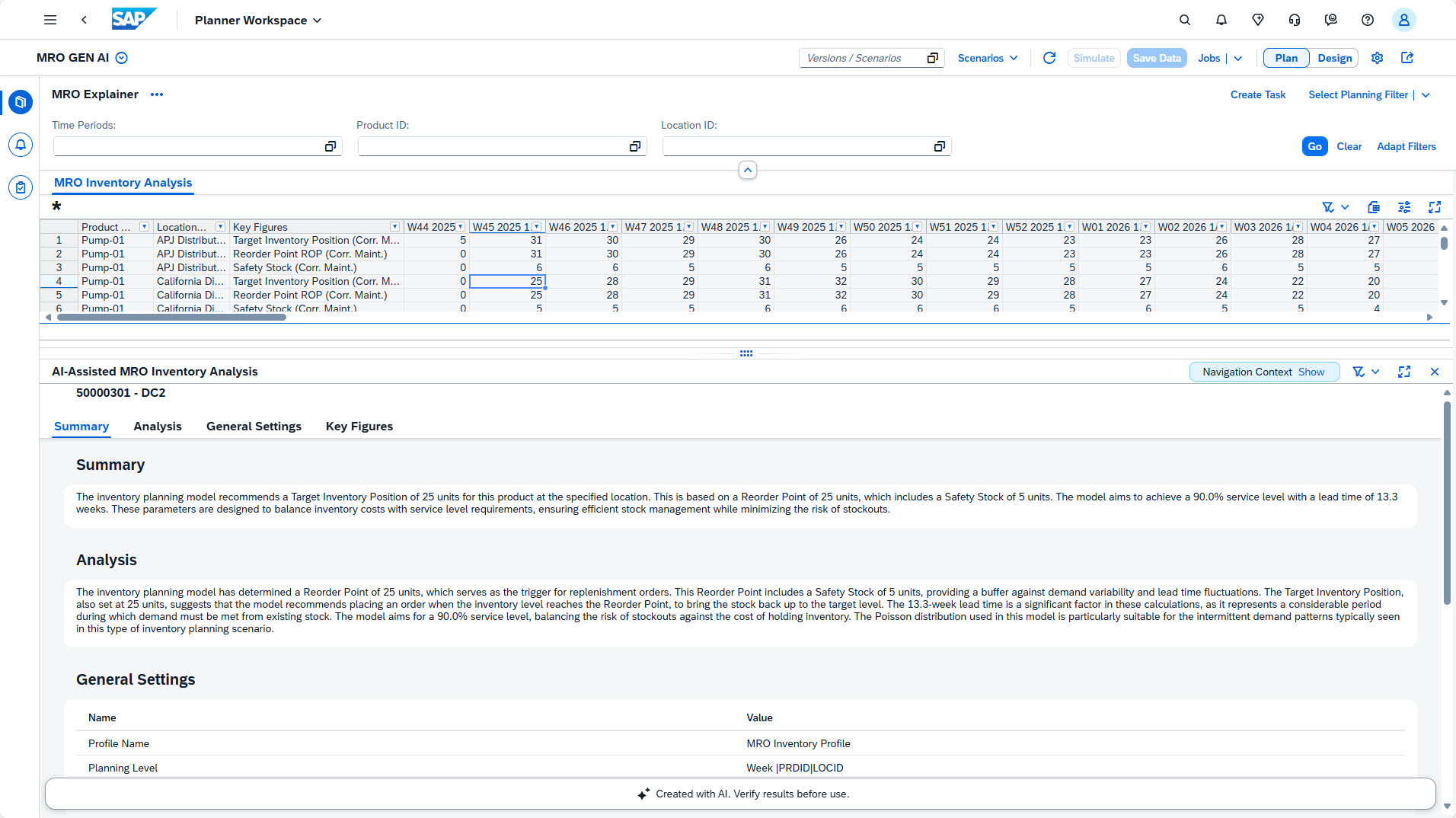This screenshot has height=818, width=1456.
Task: Open MRO Explainer more options ellipsis
Action: (x=157, y=94)
